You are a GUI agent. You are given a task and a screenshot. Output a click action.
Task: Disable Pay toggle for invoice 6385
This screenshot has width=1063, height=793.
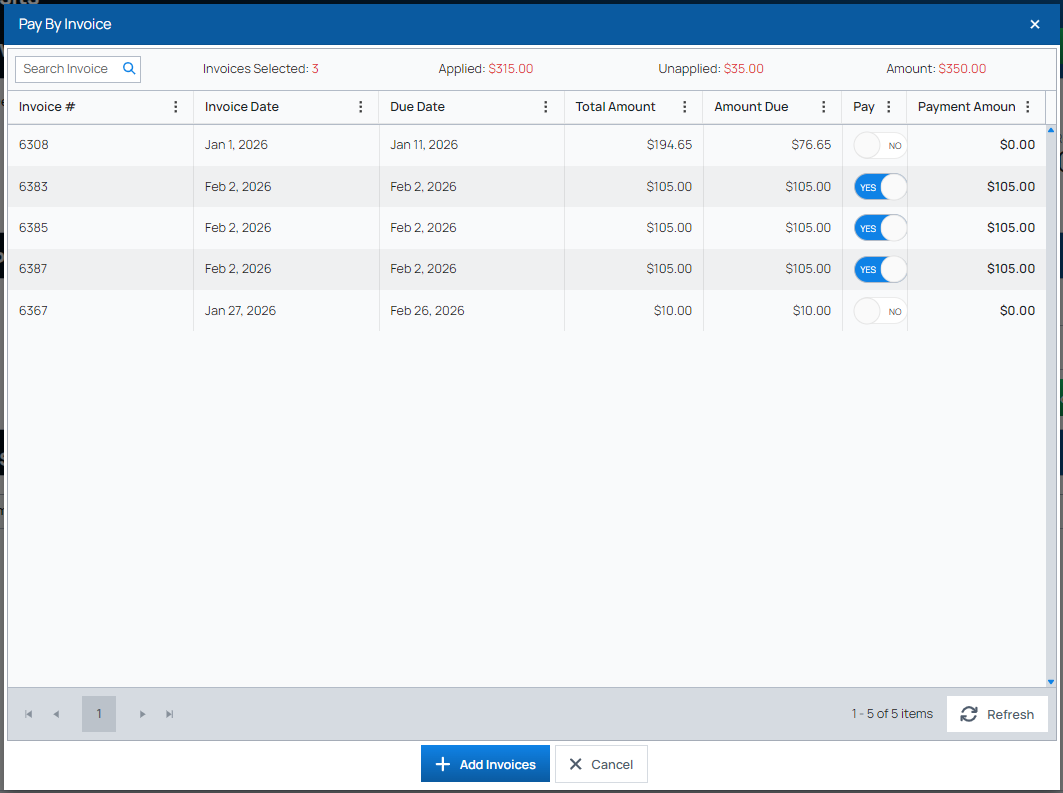pos(879,228)
